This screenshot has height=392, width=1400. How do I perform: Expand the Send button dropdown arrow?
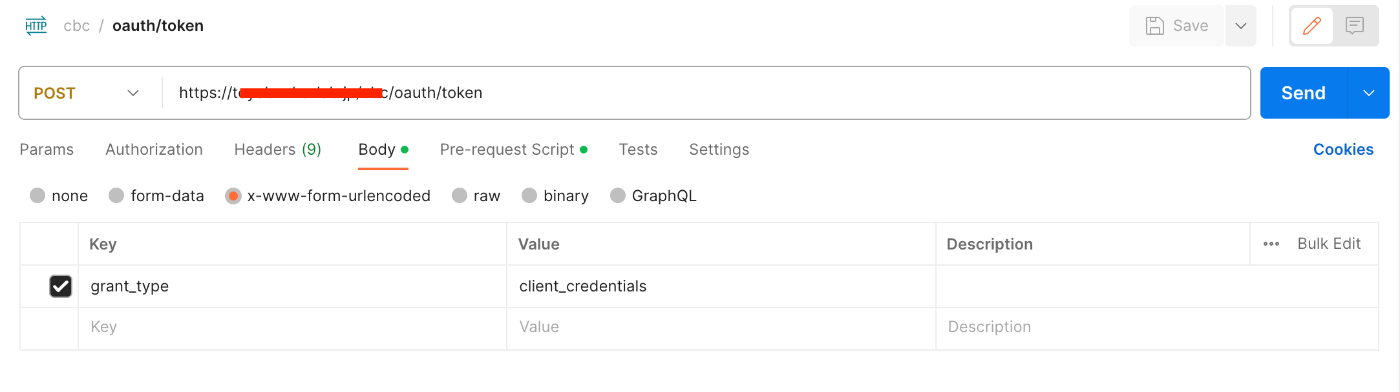pos(1369,93)
